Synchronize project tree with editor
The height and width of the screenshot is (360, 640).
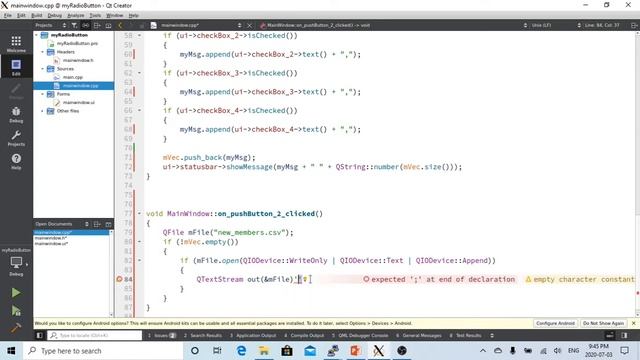tap(85, 25)
